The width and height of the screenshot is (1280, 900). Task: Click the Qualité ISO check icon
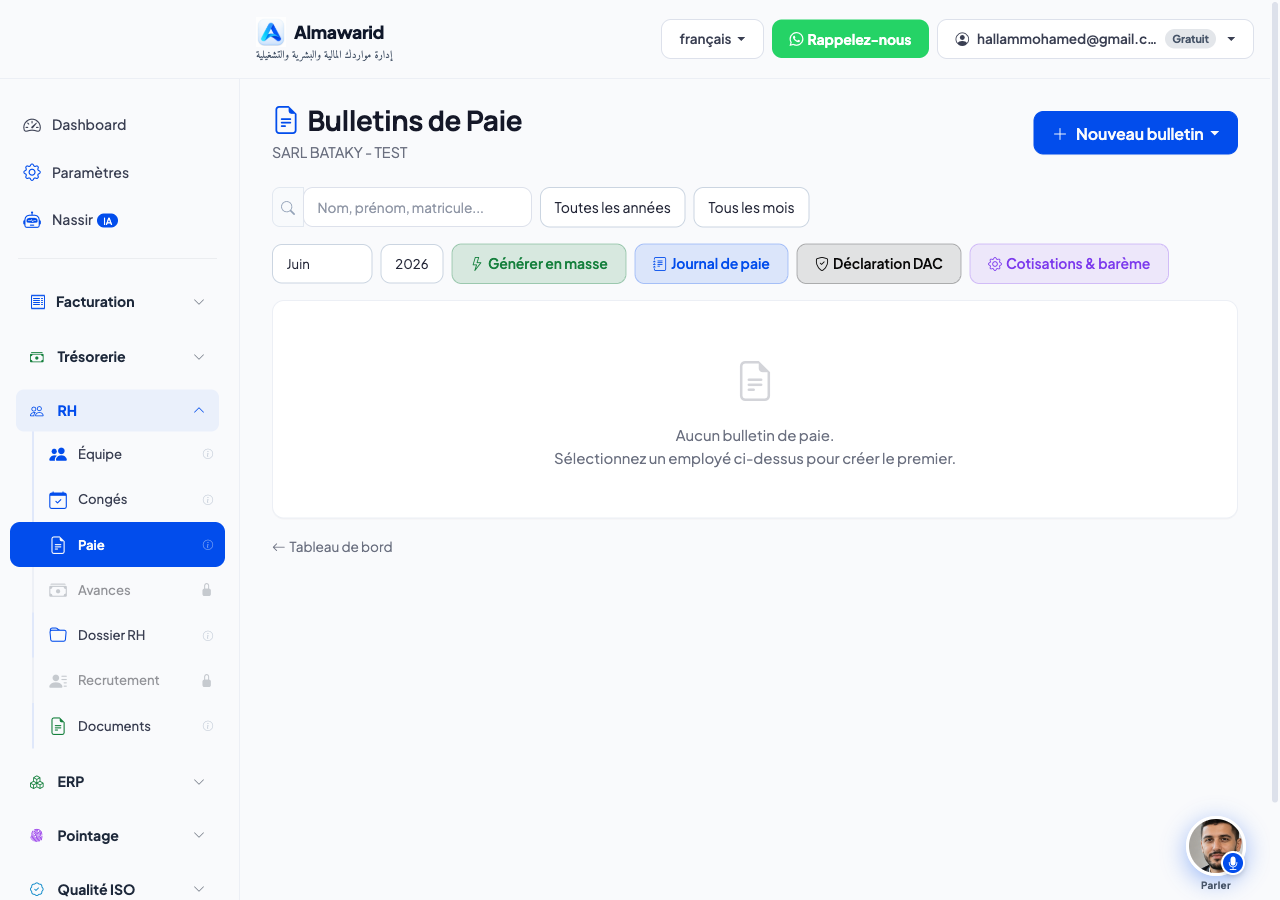[x=37, y=889]
